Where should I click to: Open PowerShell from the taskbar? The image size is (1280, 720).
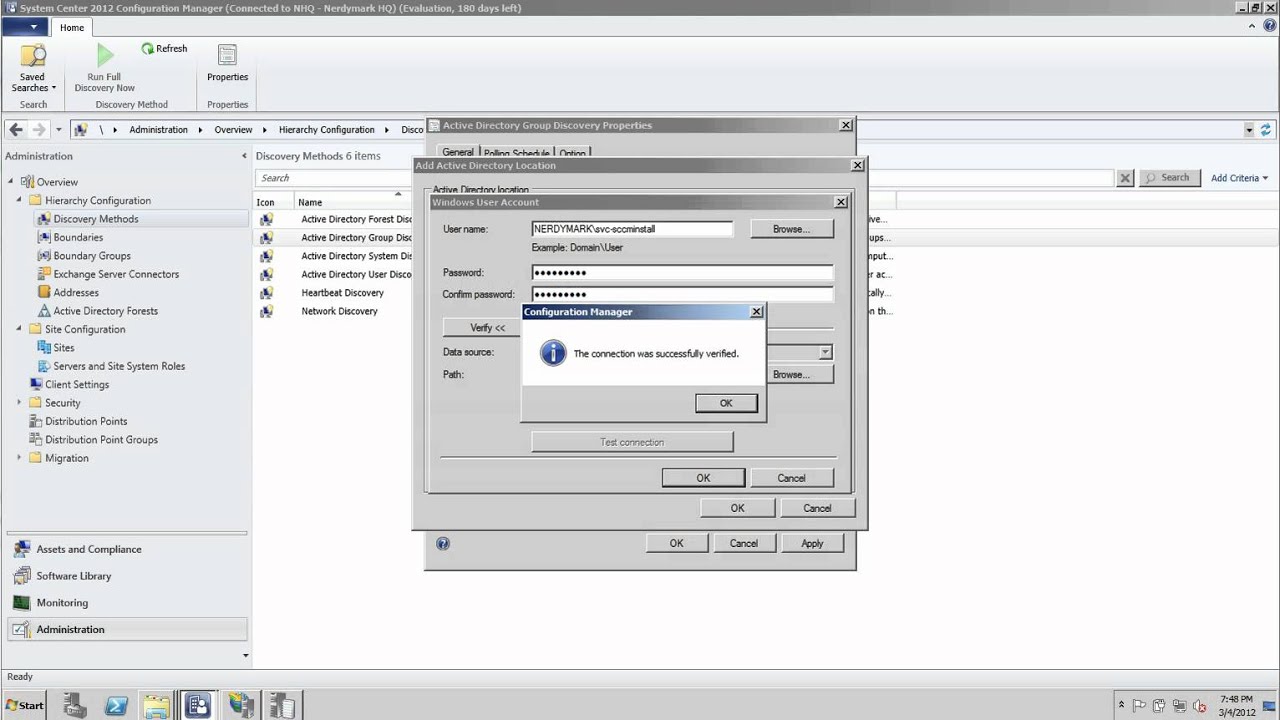click(116, 705)
